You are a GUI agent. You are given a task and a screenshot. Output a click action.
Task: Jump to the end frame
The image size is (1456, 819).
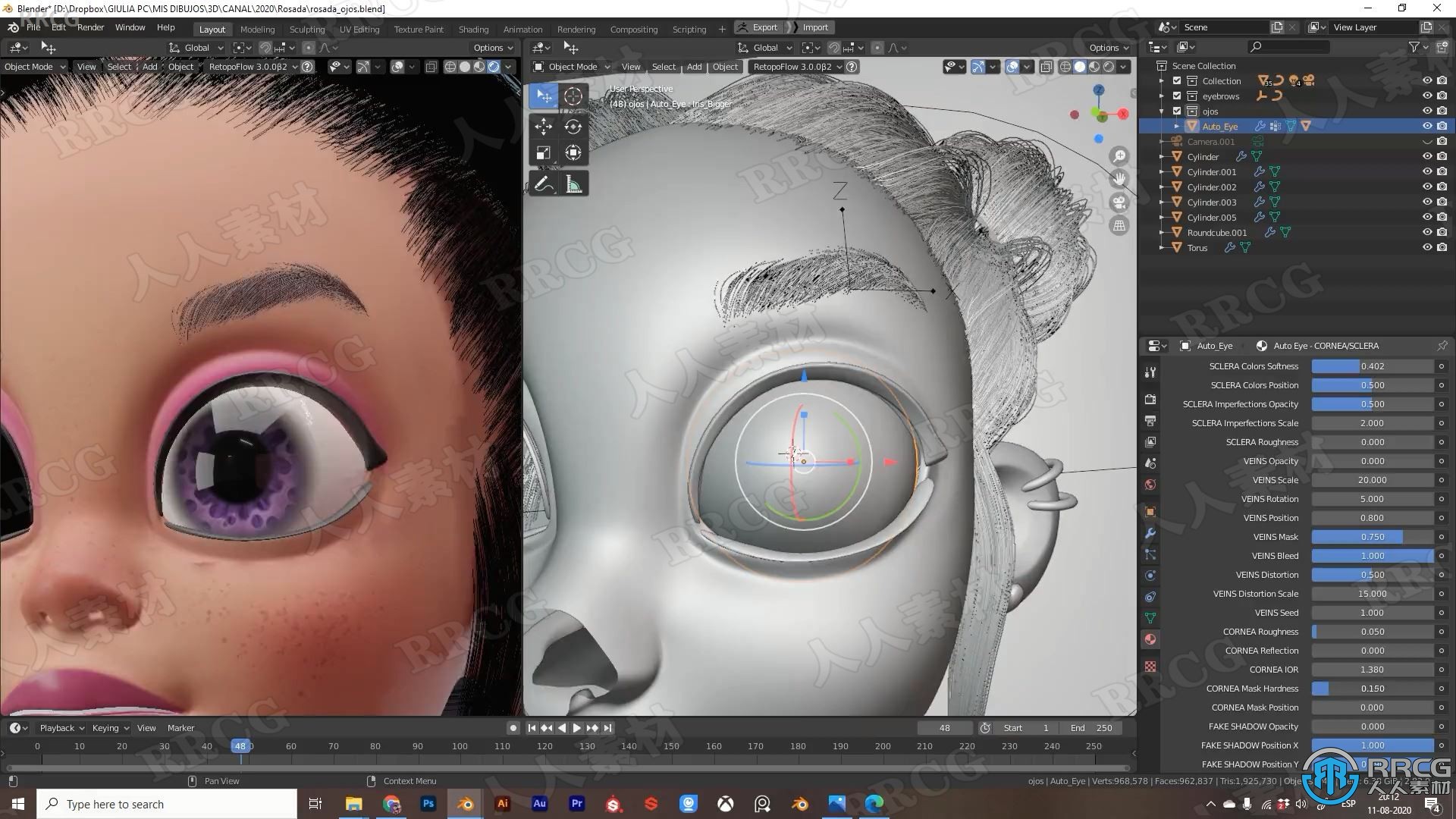[607, 728]
